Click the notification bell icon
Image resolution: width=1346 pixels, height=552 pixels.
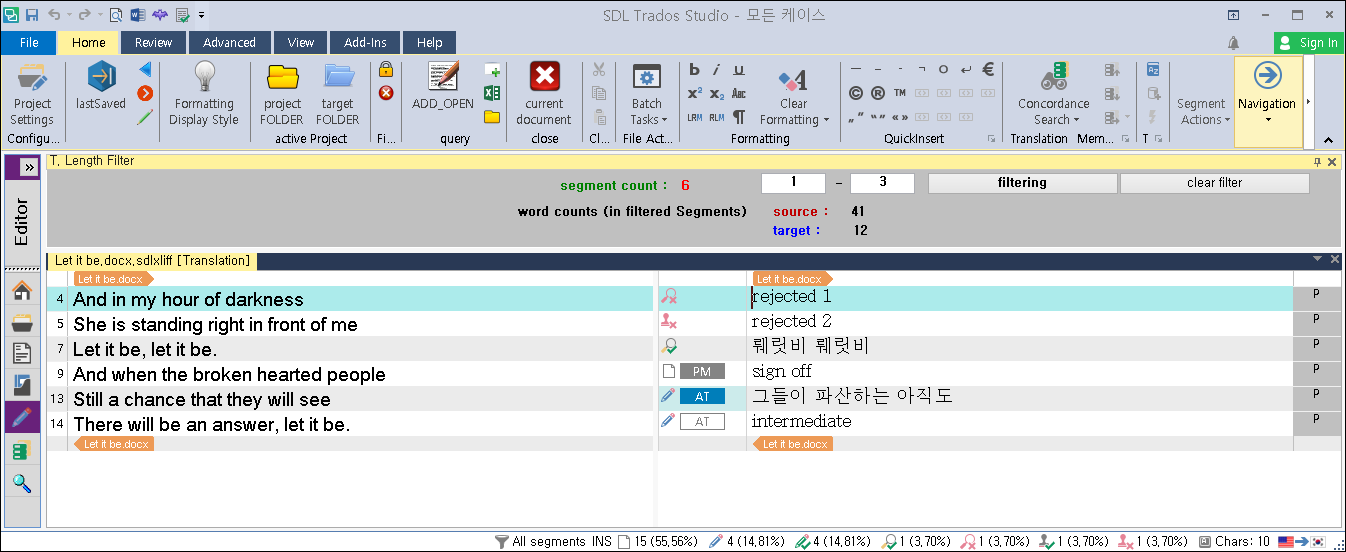click(1233, 43)
